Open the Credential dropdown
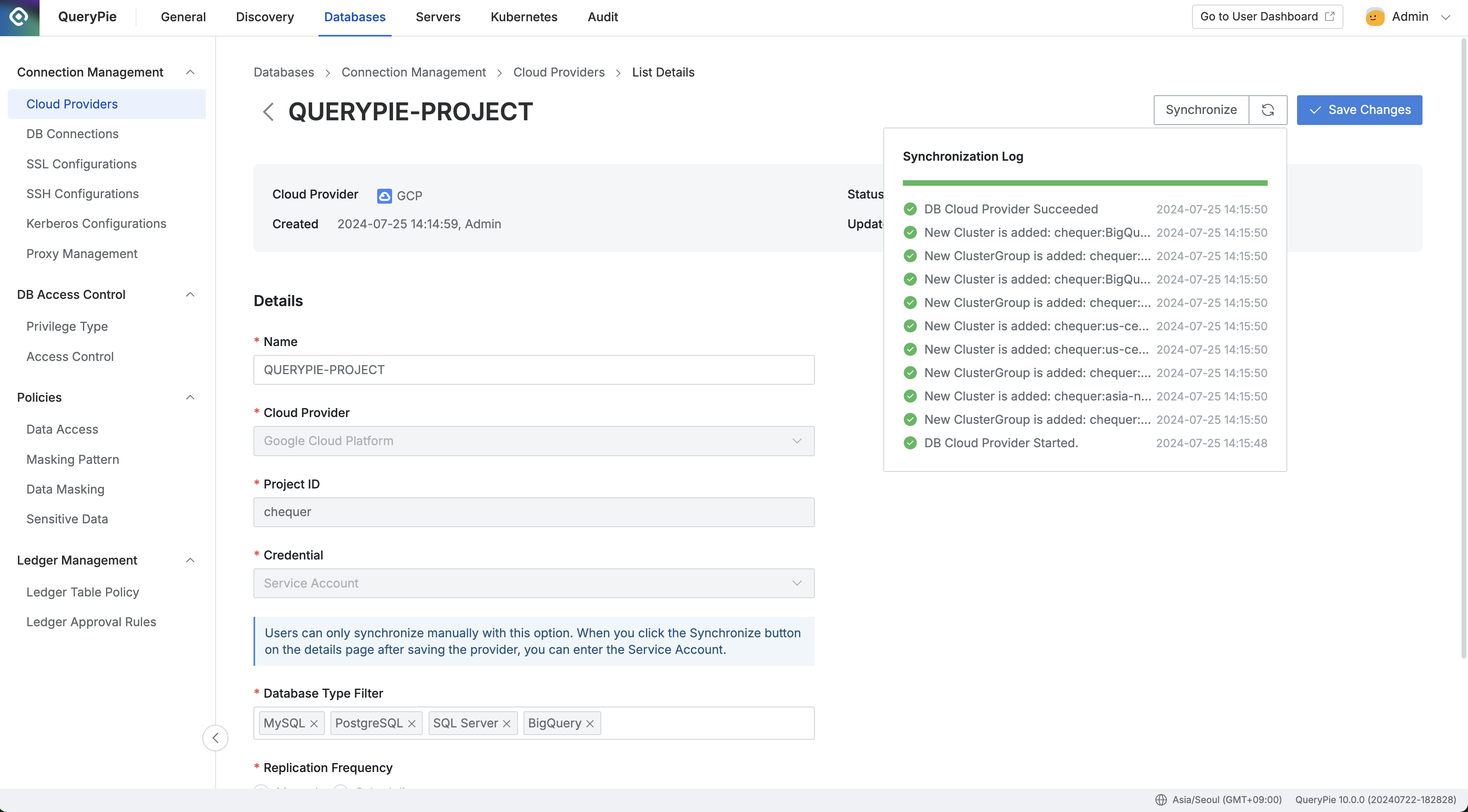Viewport: 1468px width, 812px height. (533, 583)
